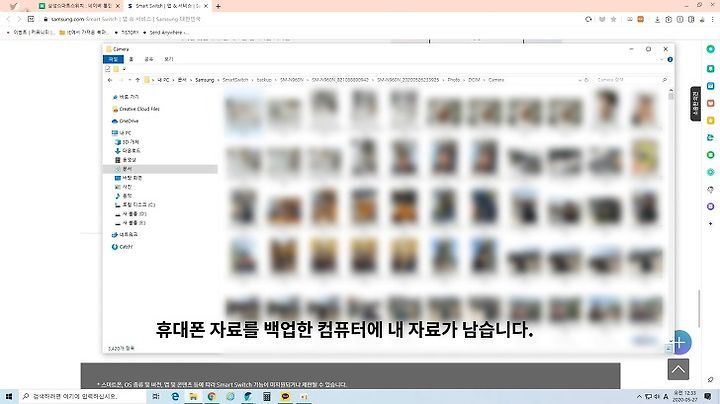Select the backup breadcrumb in the address bar
Viewport: 720px width, 404px height.
click(264, 80)
